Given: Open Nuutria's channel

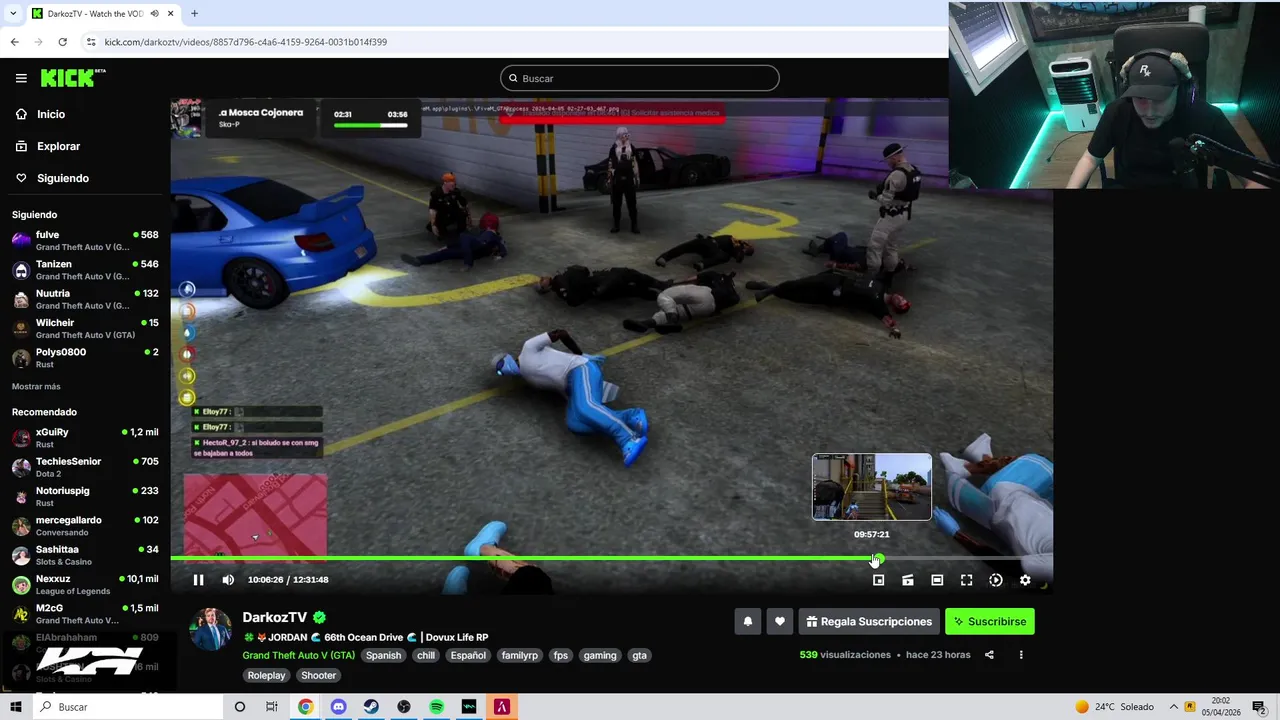Looking at the screenshot, I should (x=85, y=299).
